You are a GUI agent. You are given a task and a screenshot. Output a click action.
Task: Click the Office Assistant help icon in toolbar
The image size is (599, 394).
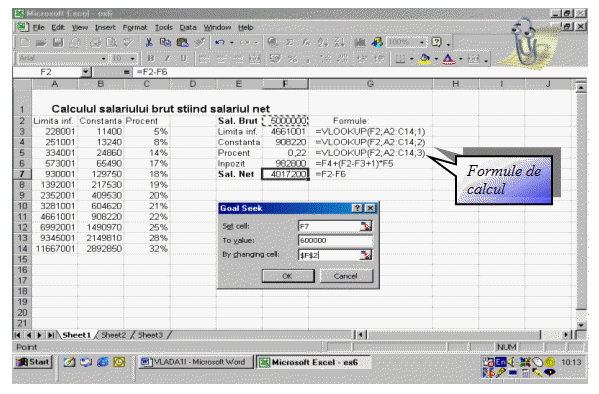pyautogui.click(x=437, y=42)
